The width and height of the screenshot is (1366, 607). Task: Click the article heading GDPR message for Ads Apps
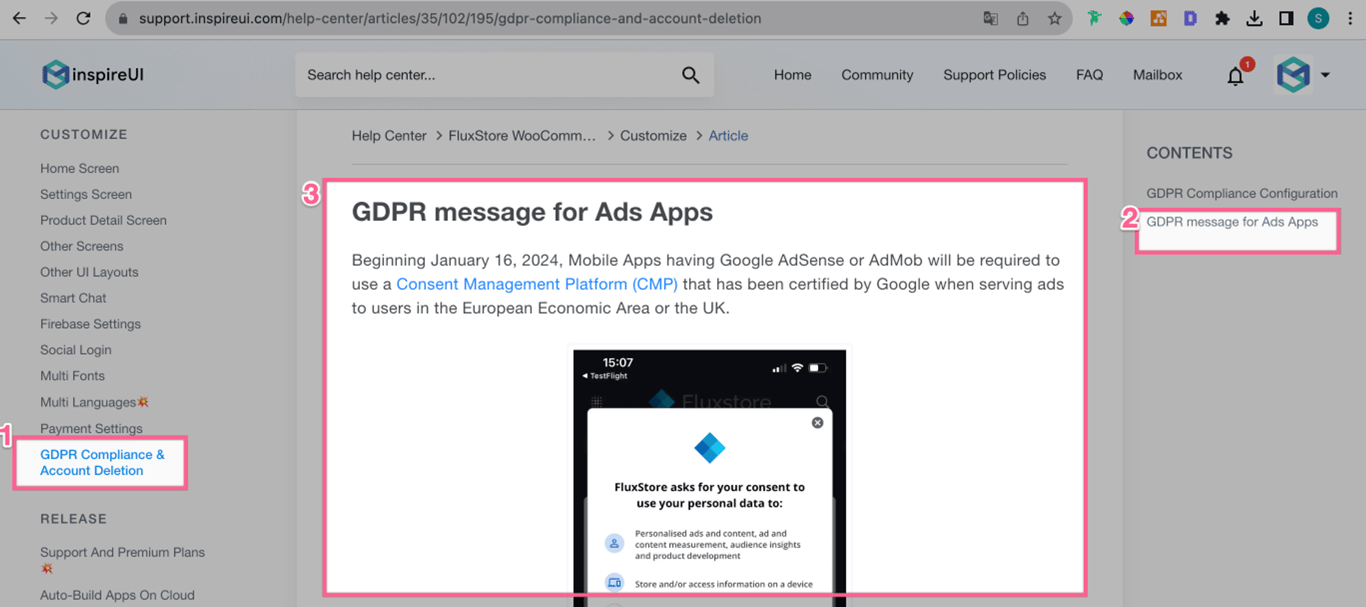532,212
